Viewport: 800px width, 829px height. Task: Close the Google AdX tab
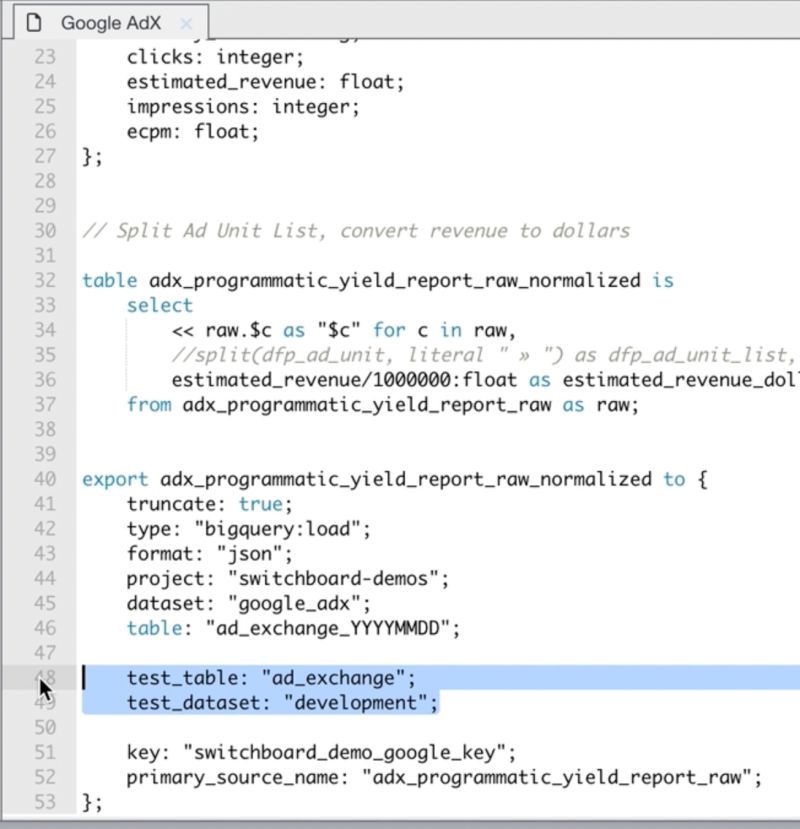[186, 21]
